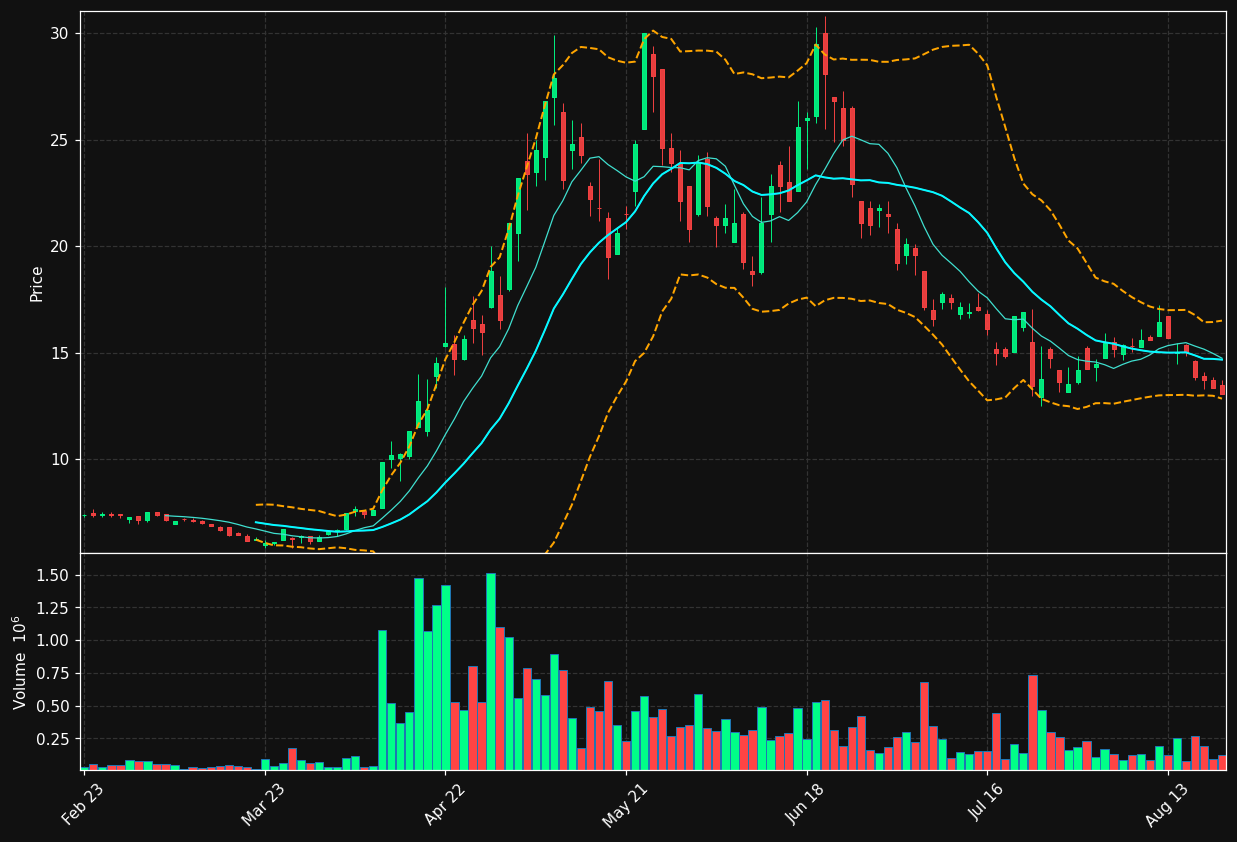
Task: Select the price tick label "15"
Action: pyautogui.click(x=59, y=353)
